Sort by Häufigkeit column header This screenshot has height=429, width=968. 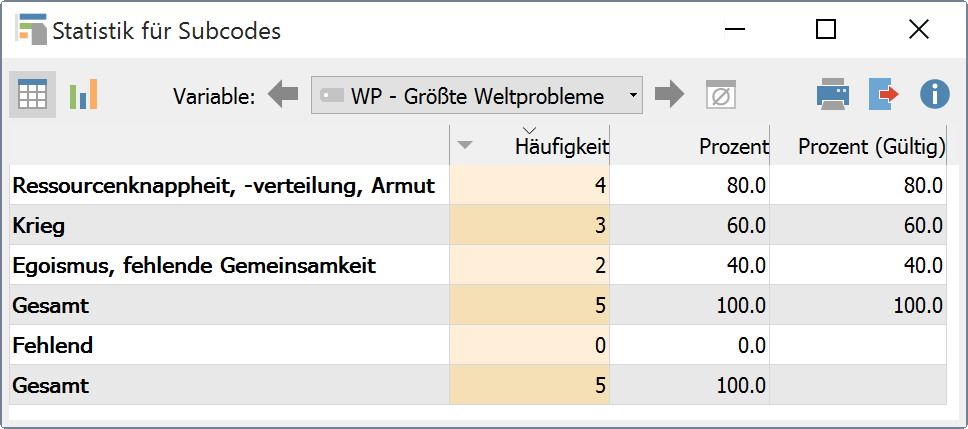click(560, 147)
